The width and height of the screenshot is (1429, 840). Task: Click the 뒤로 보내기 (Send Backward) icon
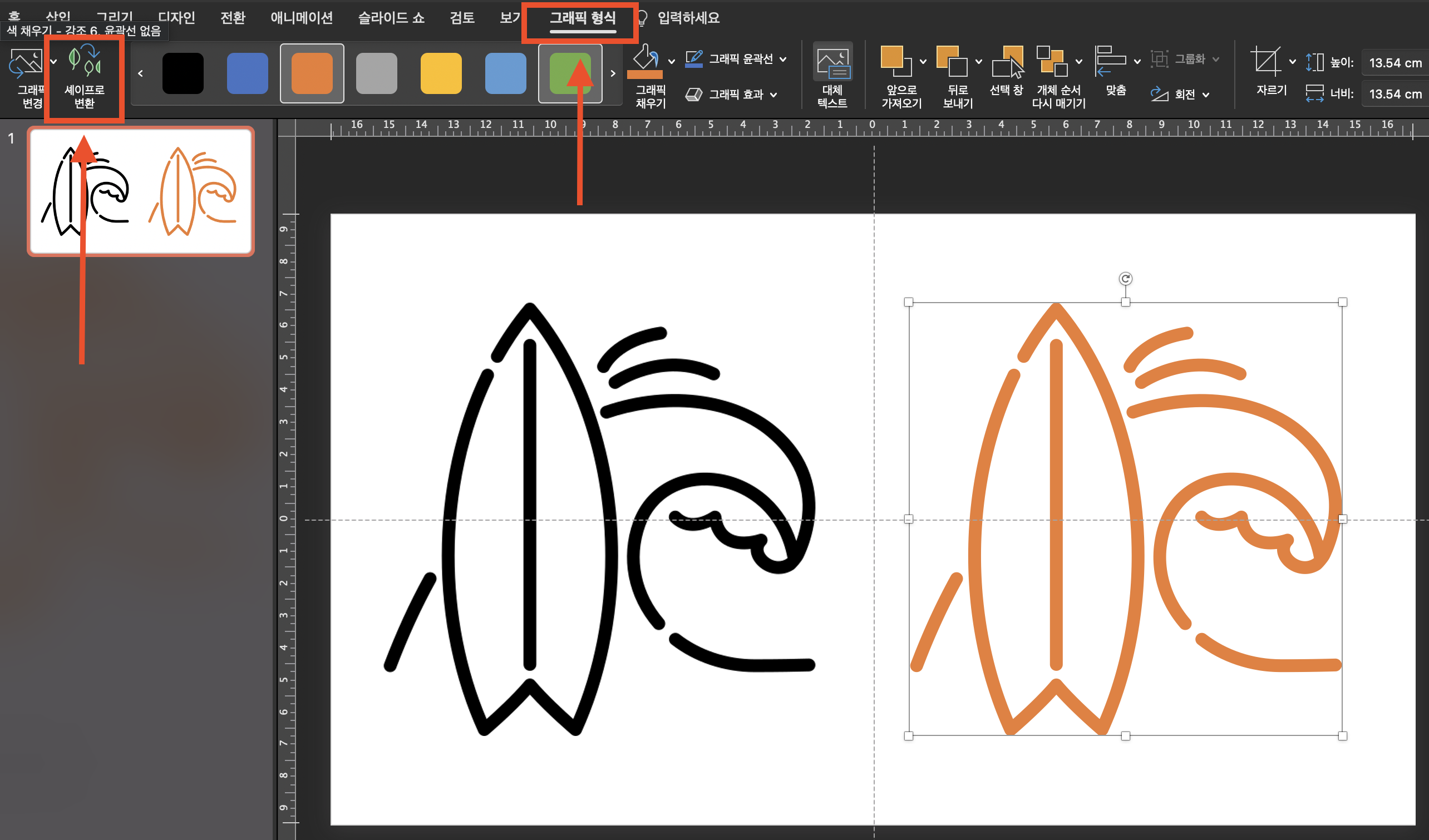point(952,61)
